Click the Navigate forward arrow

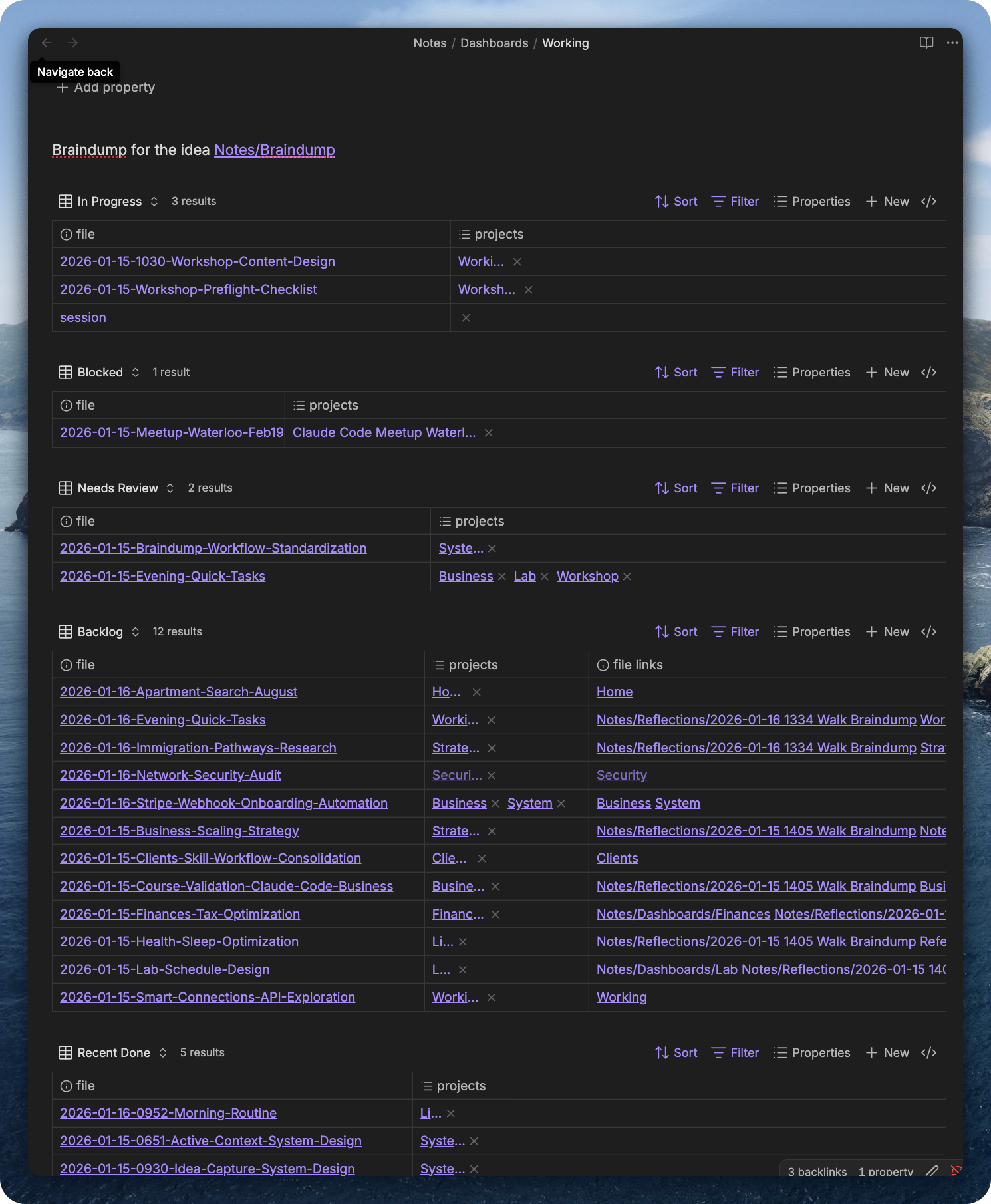tap(72, 43)
